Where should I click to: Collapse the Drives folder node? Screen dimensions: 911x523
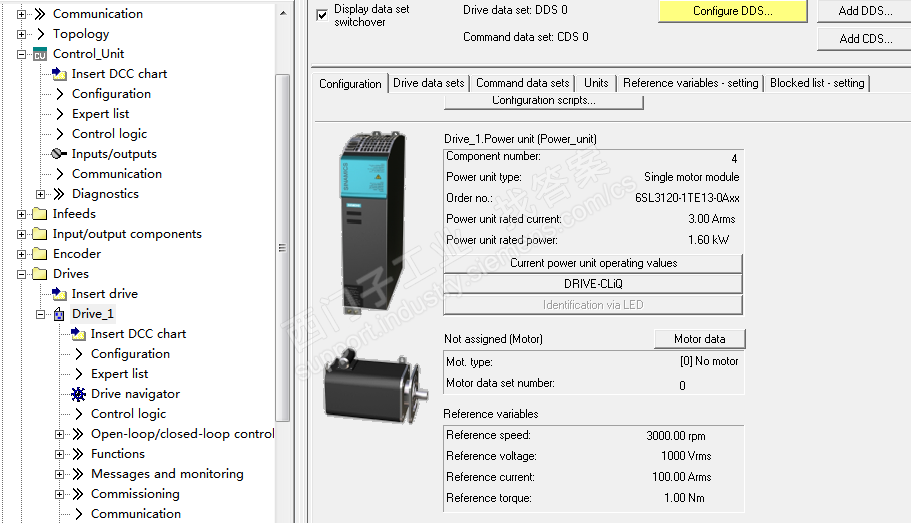pyautogui.click(x=21, y=274)
